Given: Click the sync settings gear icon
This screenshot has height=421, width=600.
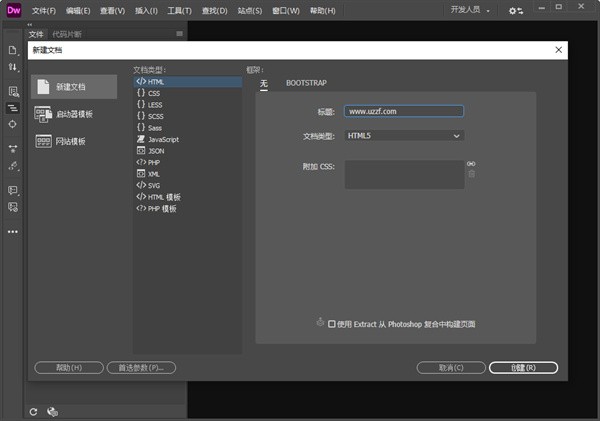Looking at the screenshot, I should pos(515,11).
